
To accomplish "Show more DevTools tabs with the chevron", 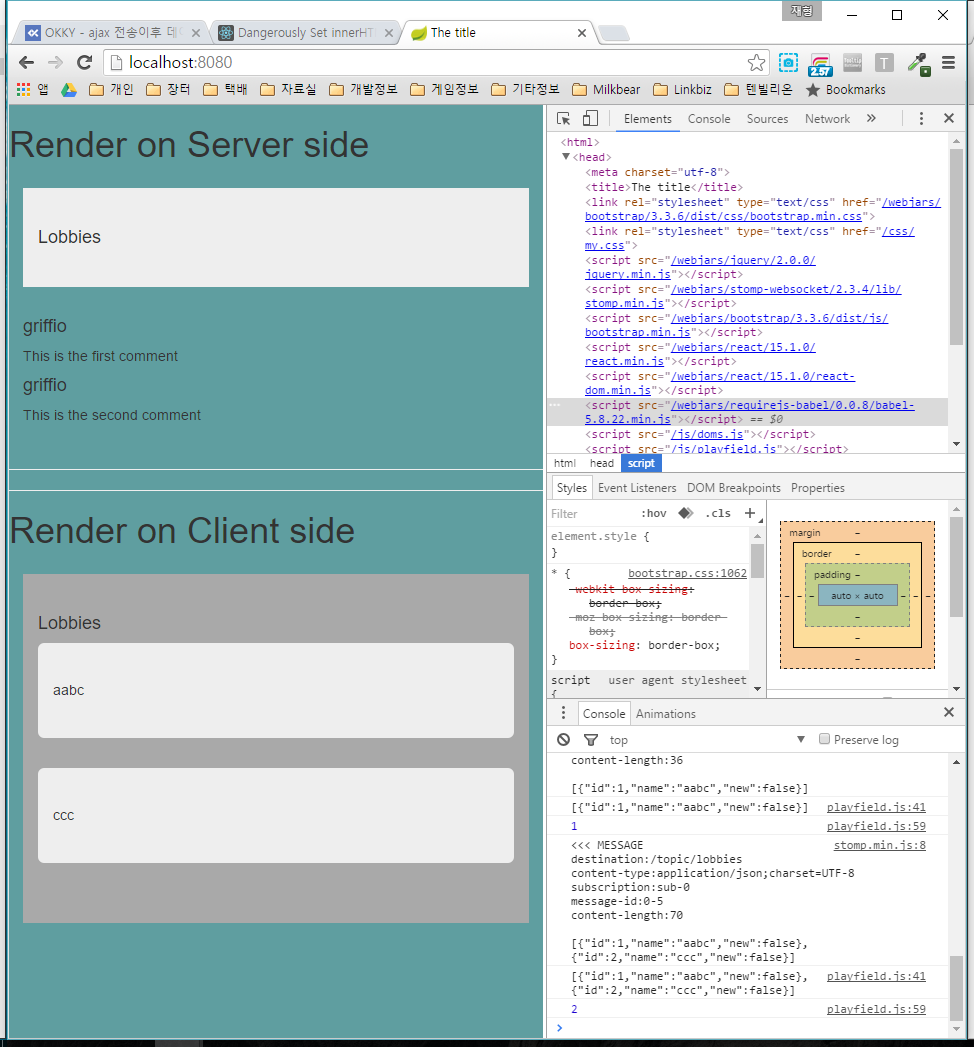I will tap(871, 118).
